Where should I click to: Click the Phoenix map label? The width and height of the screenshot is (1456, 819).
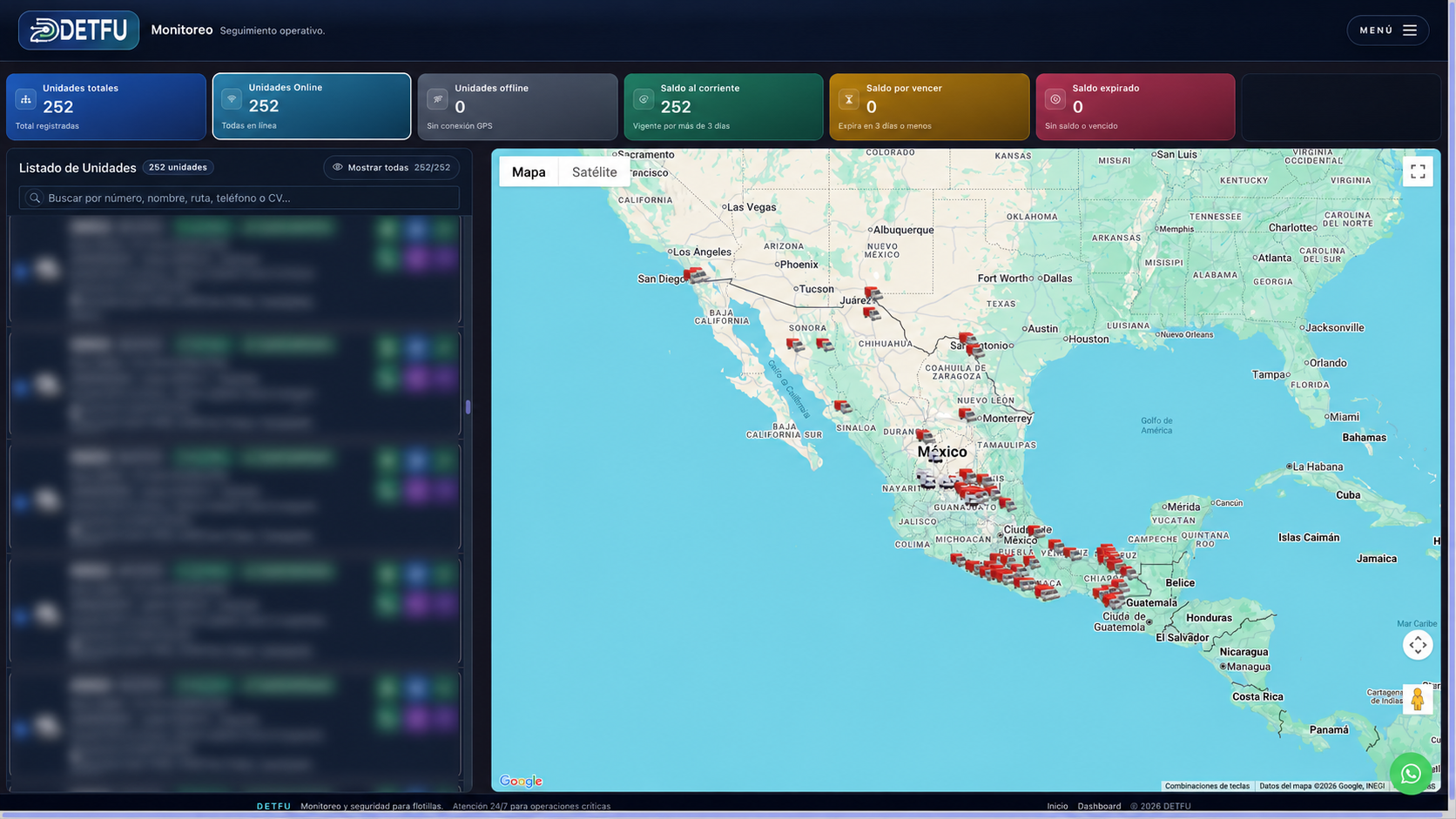click(x=799, y=265)
